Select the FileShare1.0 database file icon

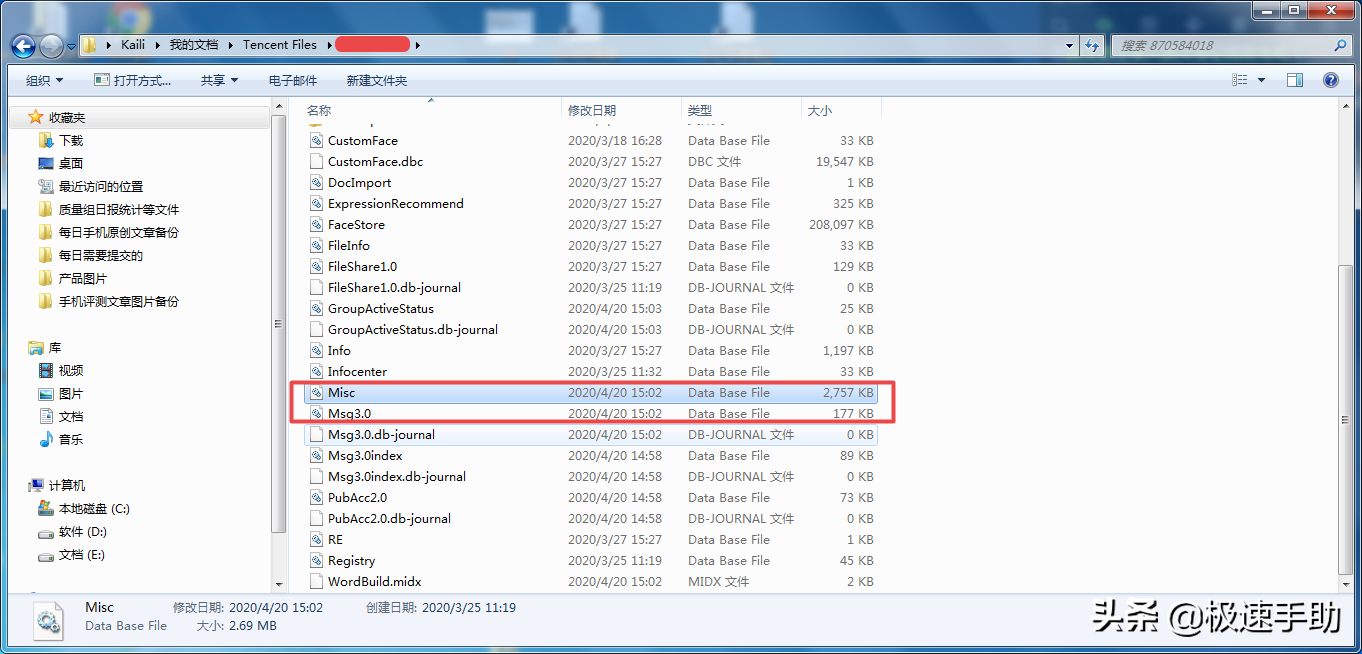tap(316, 267)
